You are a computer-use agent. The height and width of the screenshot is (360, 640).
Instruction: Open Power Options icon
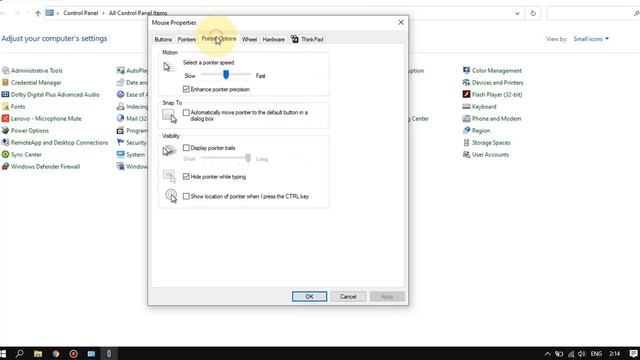click(5, 131)
